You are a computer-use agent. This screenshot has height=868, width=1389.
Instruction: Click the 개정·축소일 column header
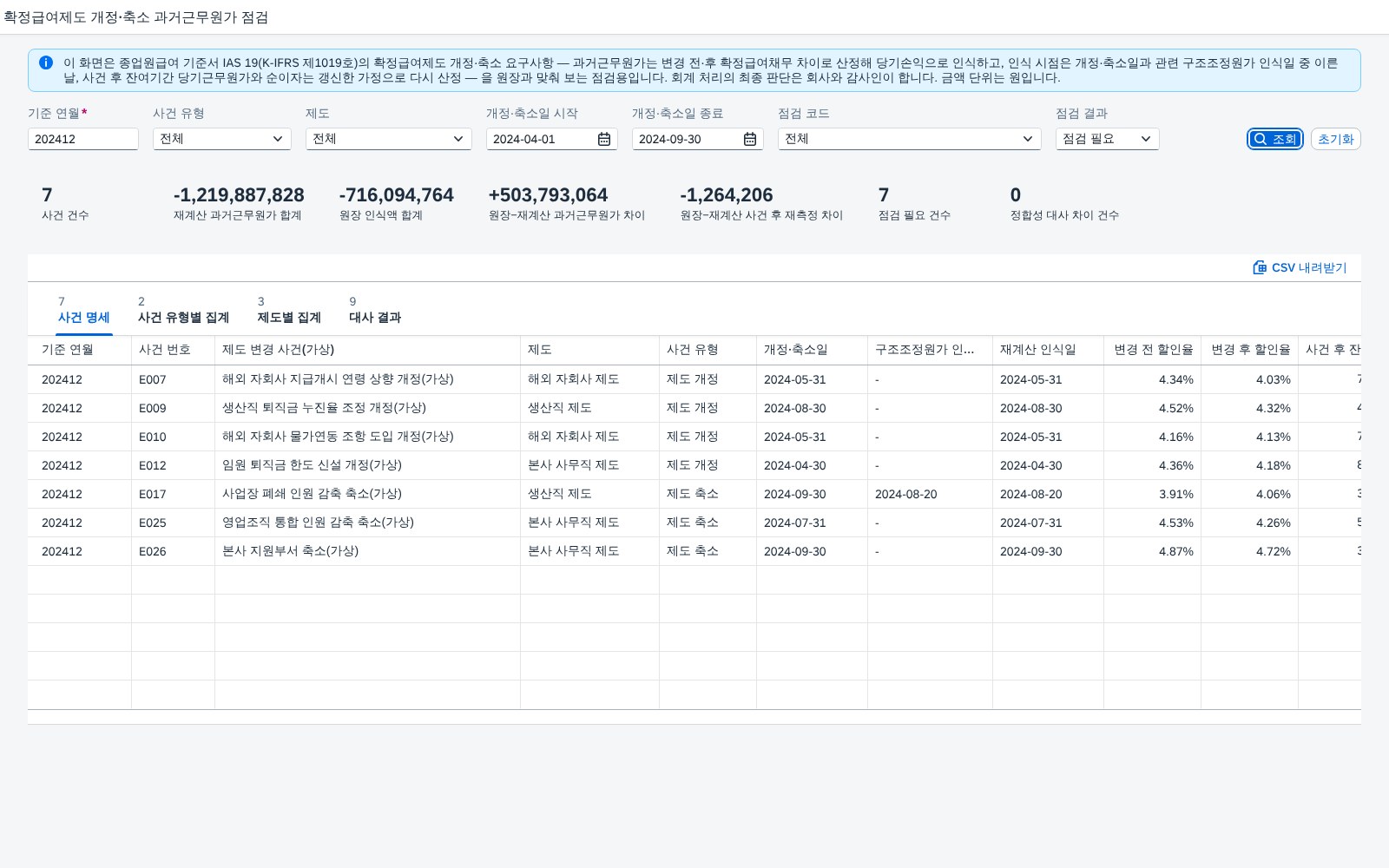tap(812, 350)
